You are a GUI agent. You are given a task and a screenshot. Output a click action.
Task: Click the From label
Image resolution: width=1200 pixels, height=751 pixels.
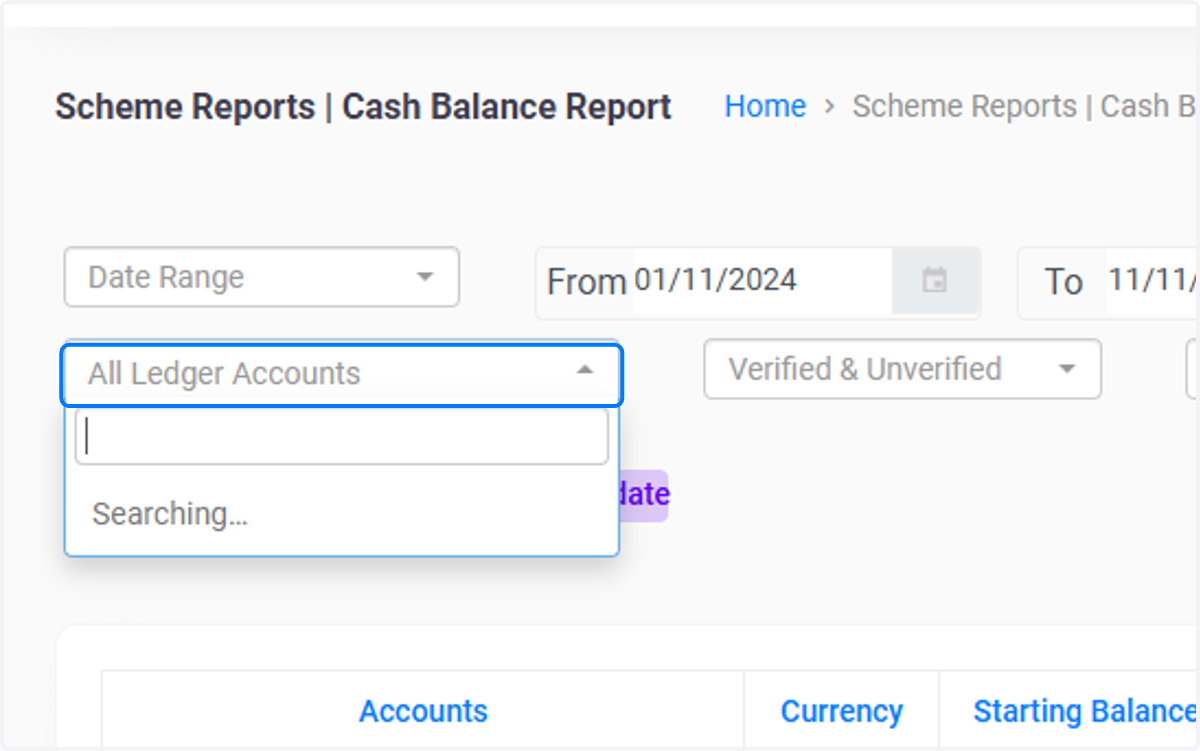pyautogui.click(x=586, y=282)
